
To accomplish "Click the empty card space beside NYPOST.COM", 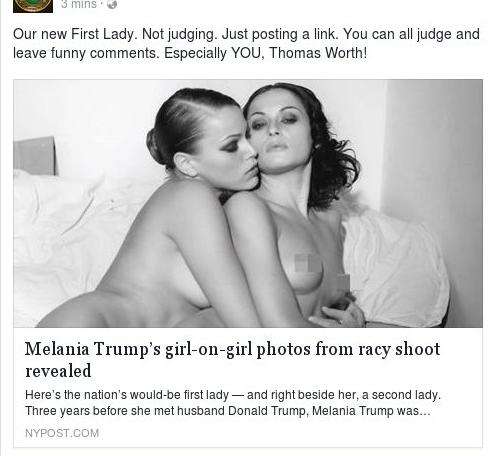I will (290, 433).
